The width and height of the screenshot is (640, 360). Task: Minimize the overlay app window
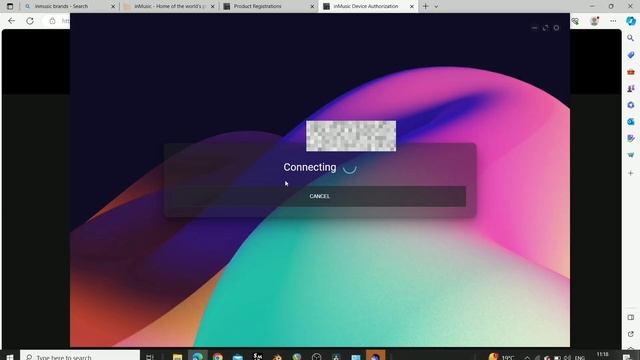534,28
